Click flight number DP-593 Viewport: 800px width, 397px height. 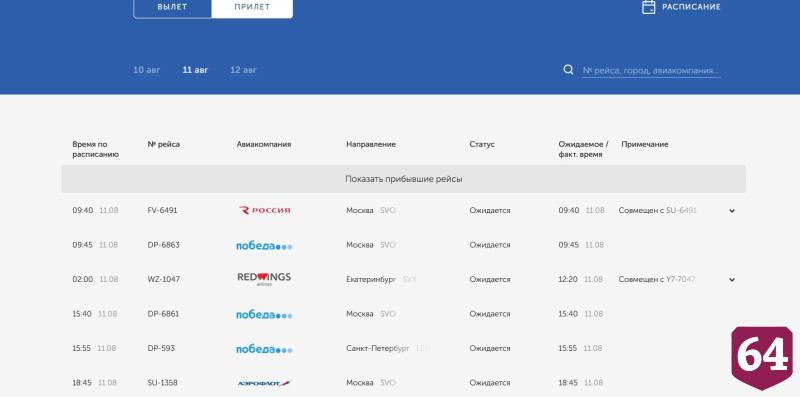161,348
